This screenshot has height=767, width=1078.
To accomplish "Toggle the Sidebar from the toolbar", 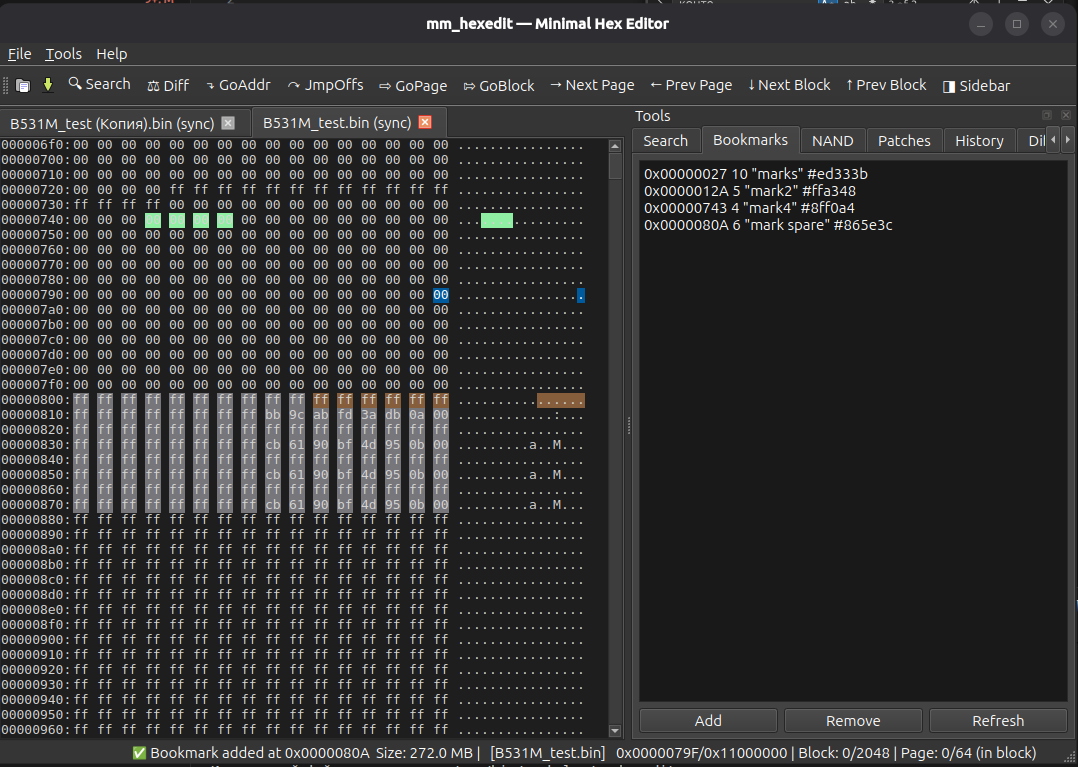I will pyautogui.click(x=976, y=86).
